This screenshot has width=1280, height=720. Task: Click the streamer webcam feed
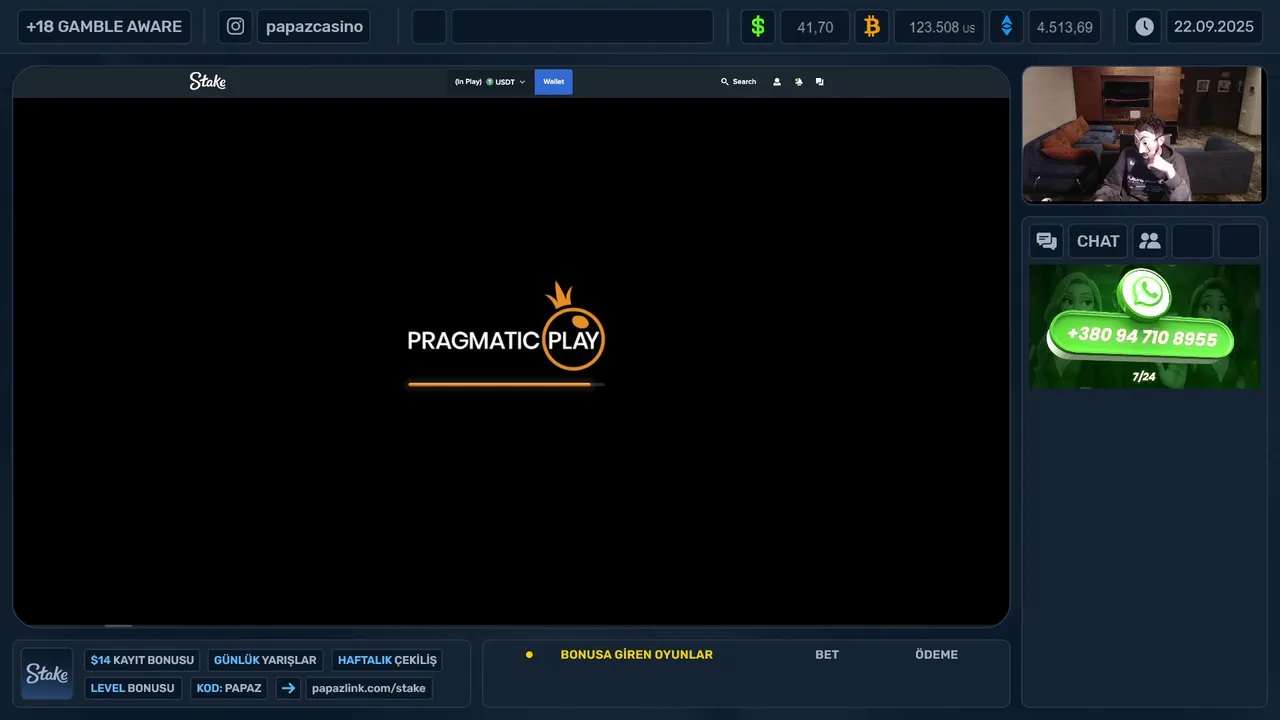(1144, 135)
